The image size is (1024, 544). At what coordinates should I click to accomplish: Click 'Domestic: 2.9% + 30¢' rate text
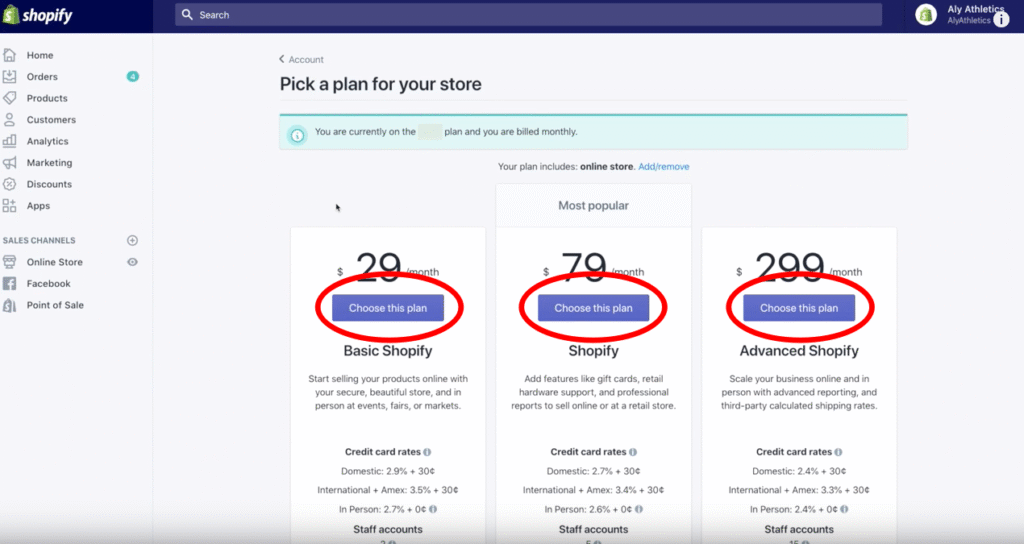(388, 471)
